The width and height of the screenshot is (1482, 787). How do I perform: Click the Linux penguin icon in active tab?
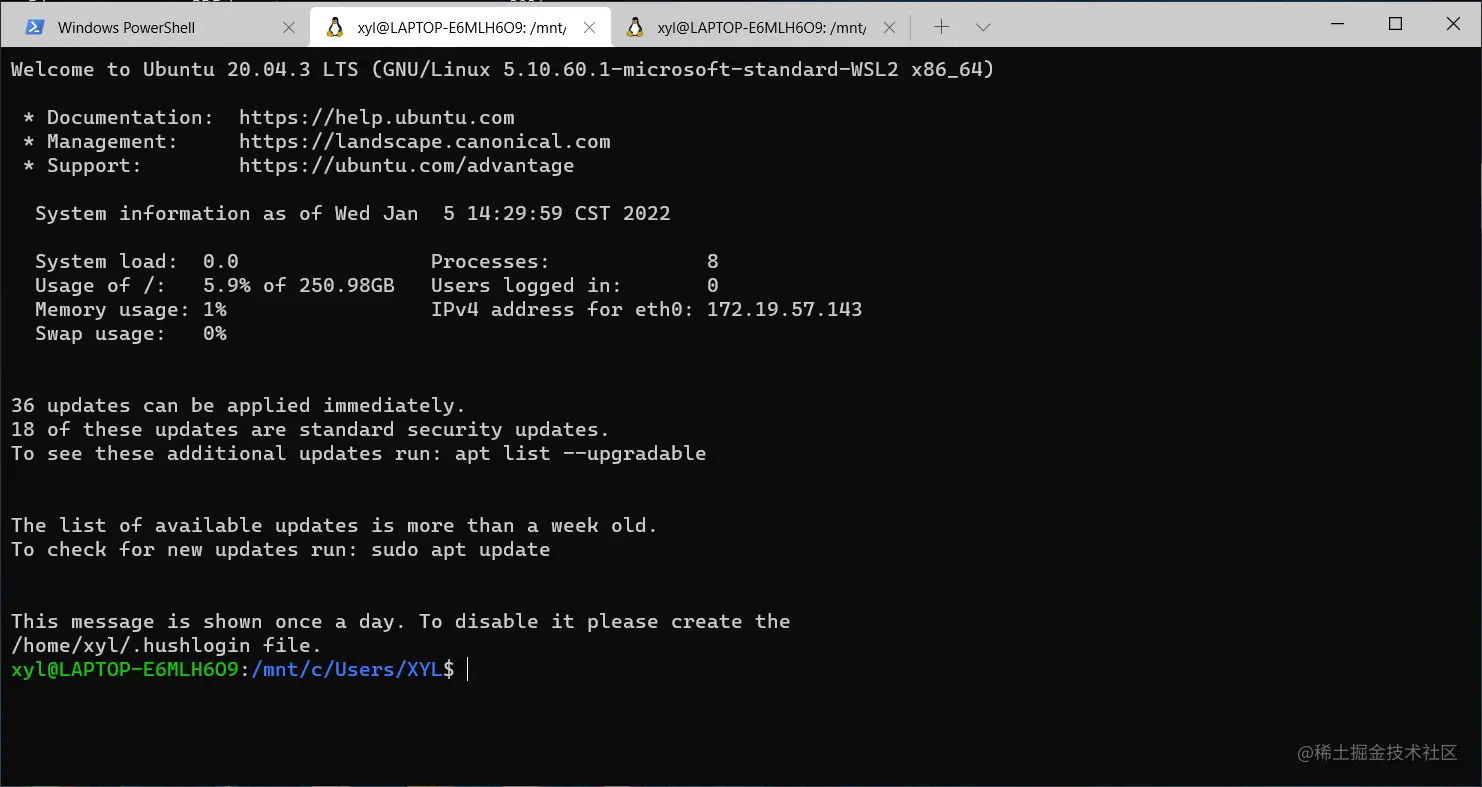[334, 27]
